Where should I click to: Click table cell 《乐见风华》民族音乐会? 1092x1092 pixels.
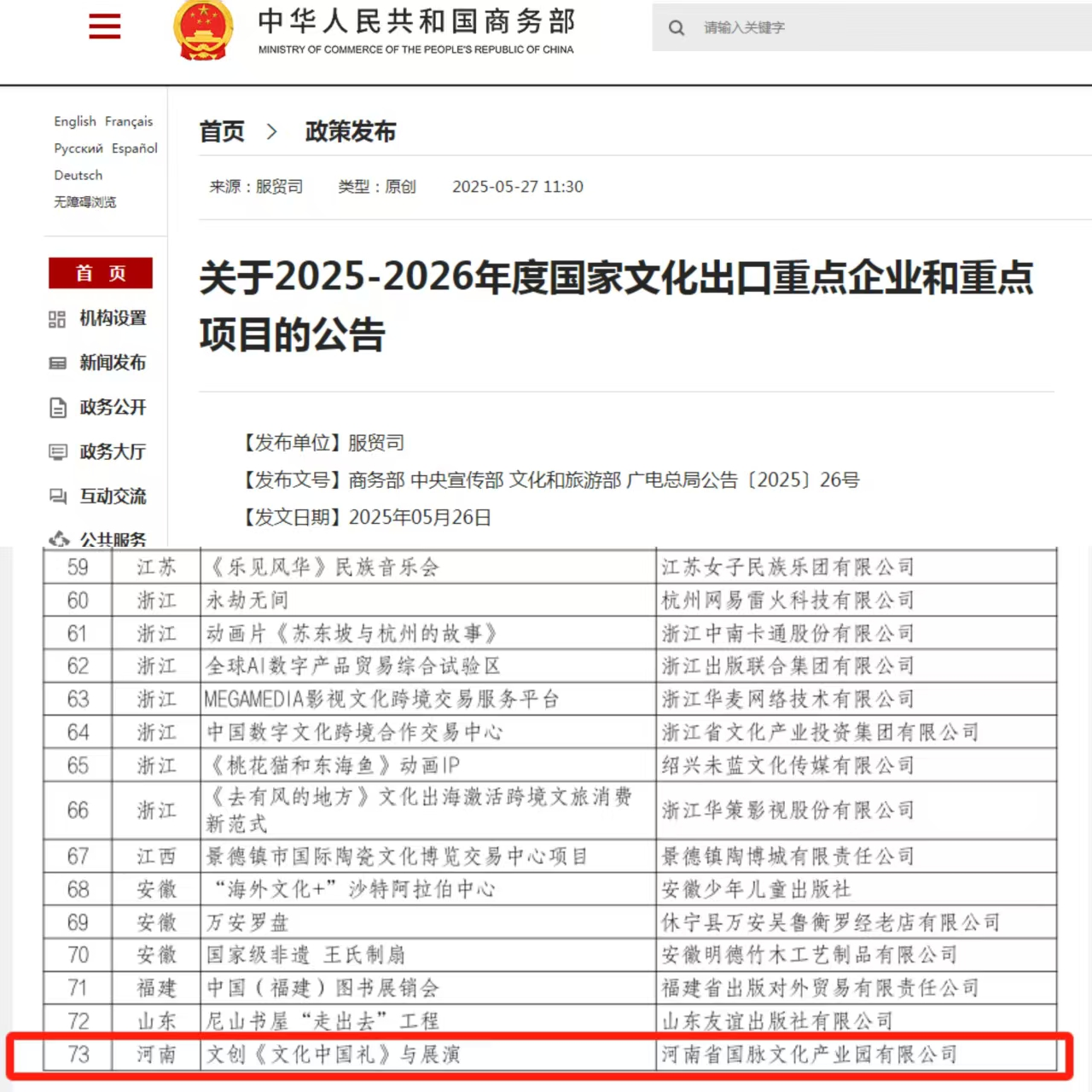point(428,567)
